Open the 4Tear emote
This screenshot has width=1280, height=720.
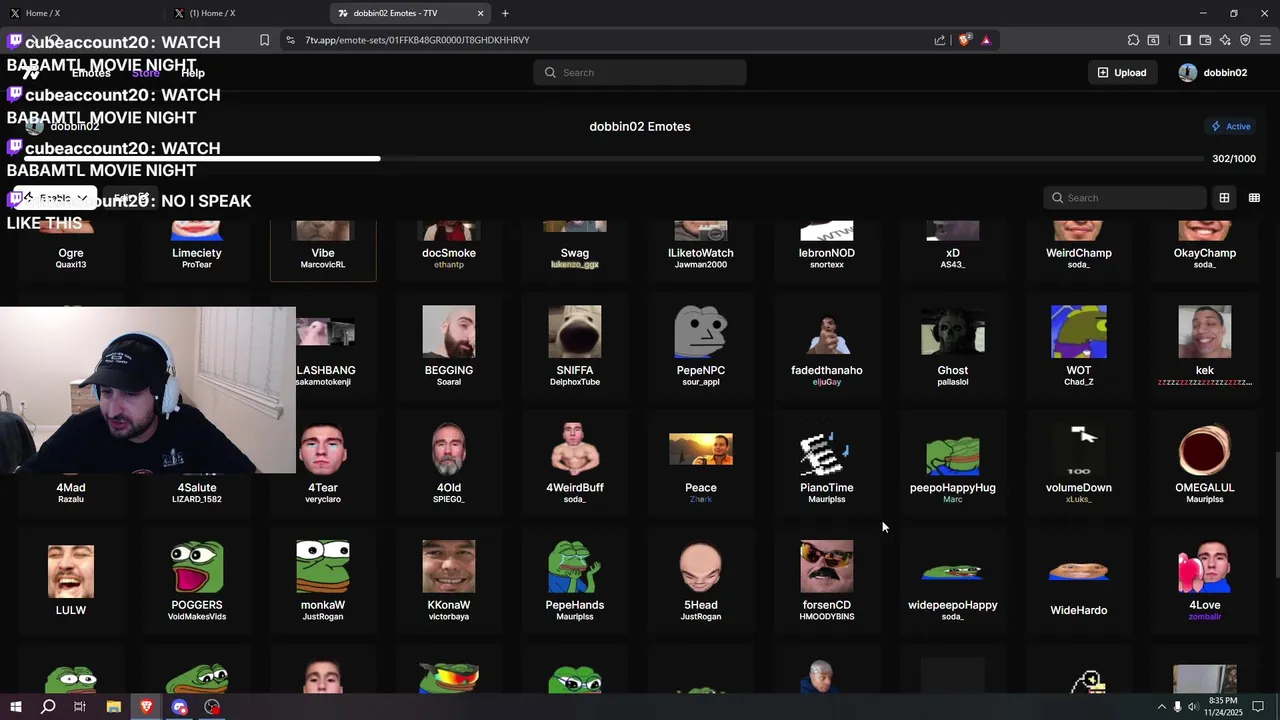click(x=323, y=464)
